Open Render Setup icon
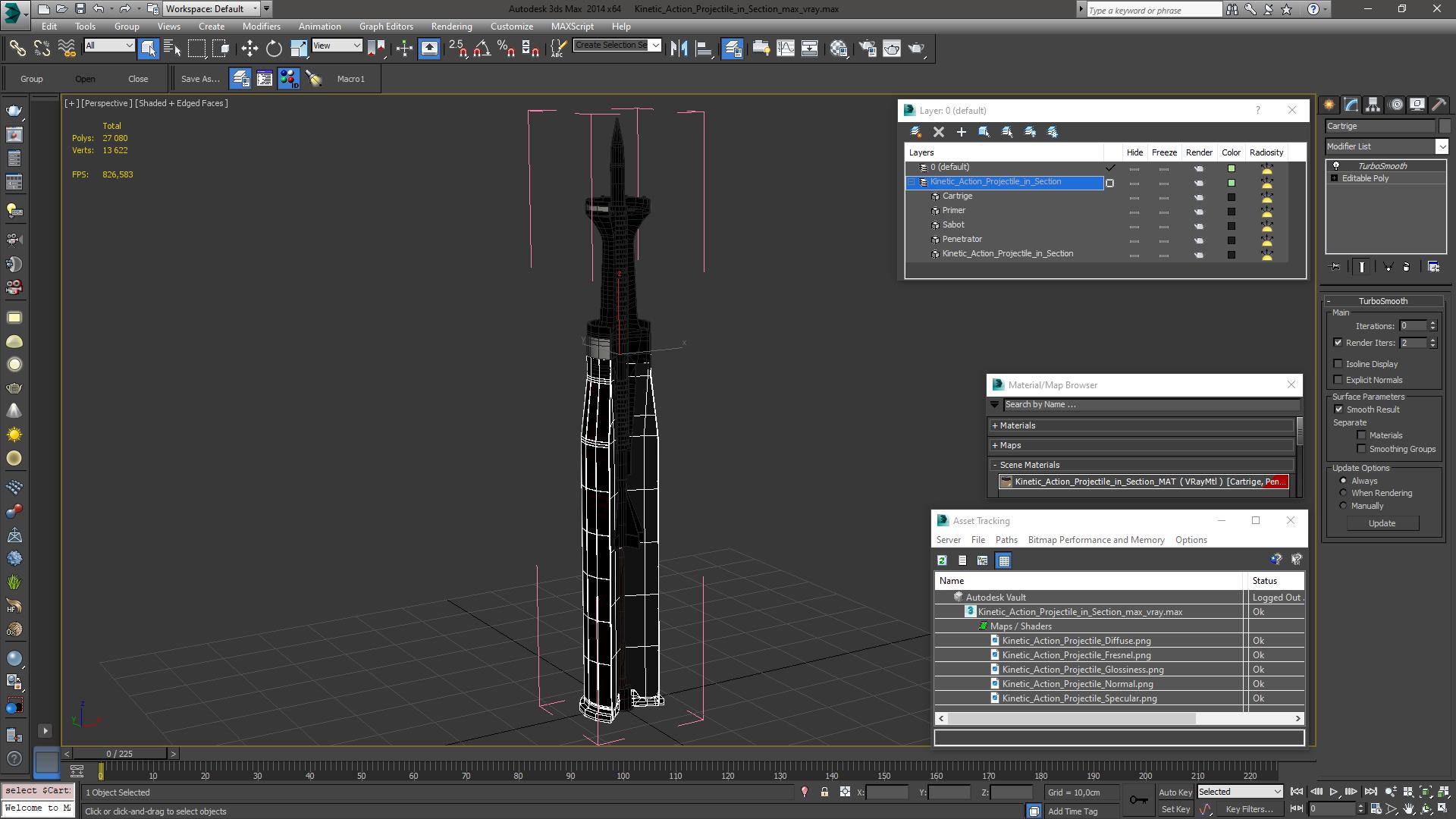Screen dimensions: 1456x819 coord(867,49)
